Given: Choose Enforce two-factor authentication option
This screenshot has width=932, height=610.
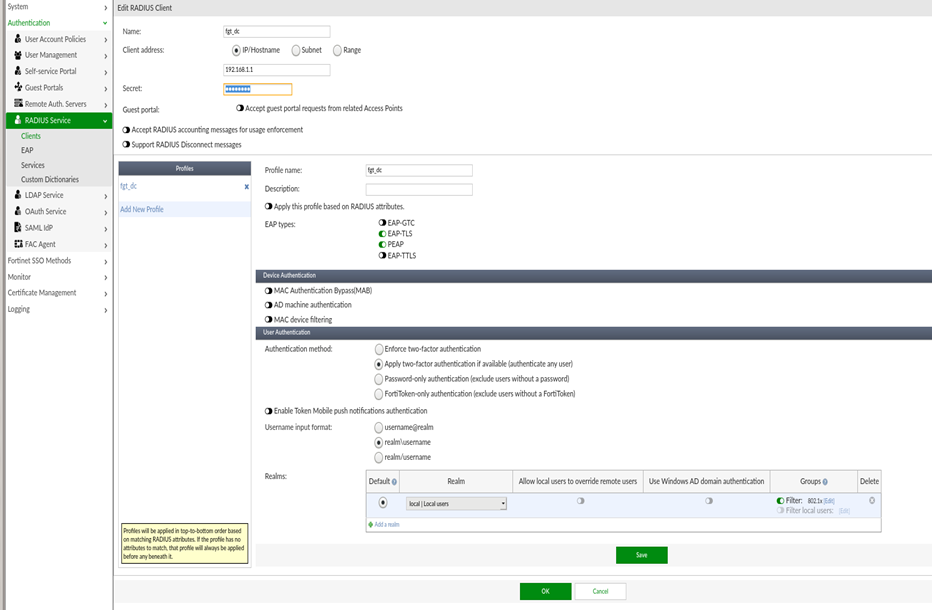Looking at the screenshot, I should (378, 349).
